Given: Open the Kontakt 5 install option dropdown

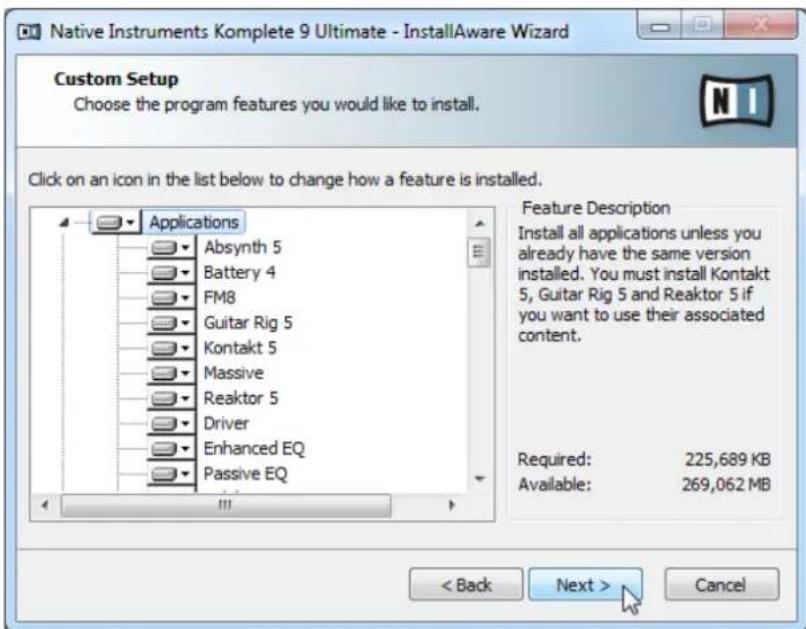Looking at the screenshot, I should (x=171, y=348).
